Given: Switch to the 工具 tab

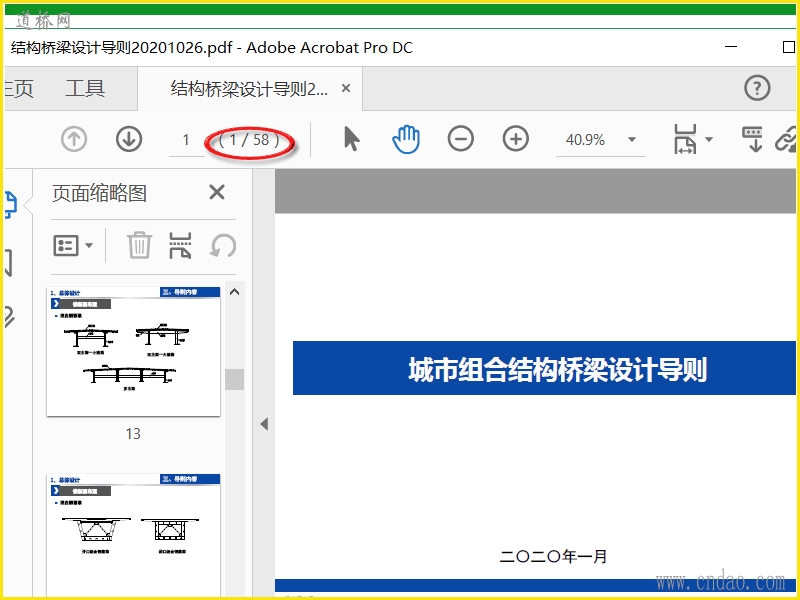Looking at the screenshot, I should click(x=85, y=89).
